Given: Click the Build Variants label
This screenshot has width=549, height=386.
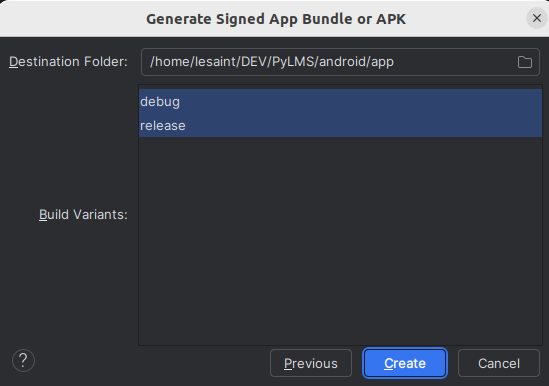Looking at the screenshot, I should [x=83, y=214].
